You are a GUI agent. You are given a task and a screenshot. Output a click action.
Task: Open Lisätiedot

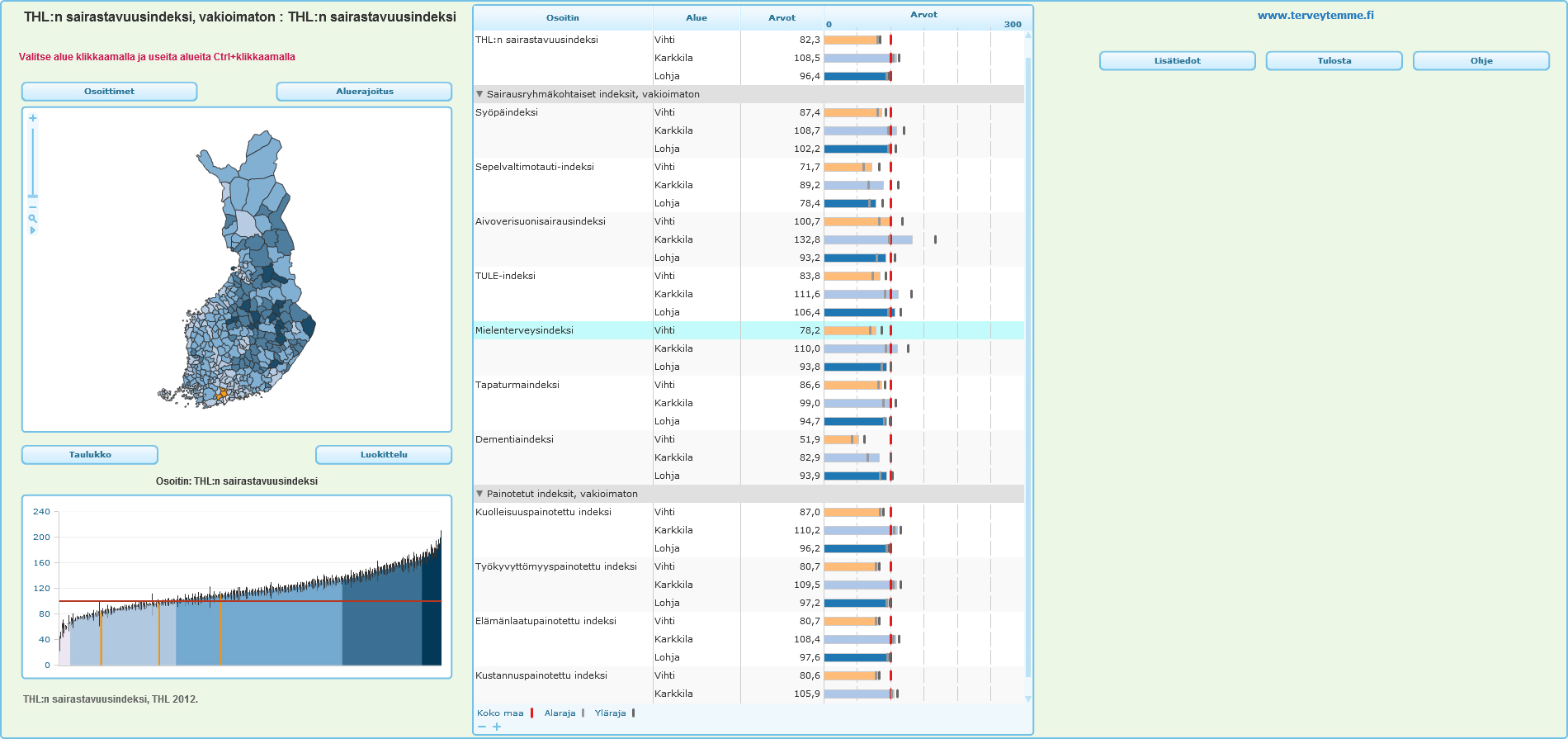tap(1178, 61)
